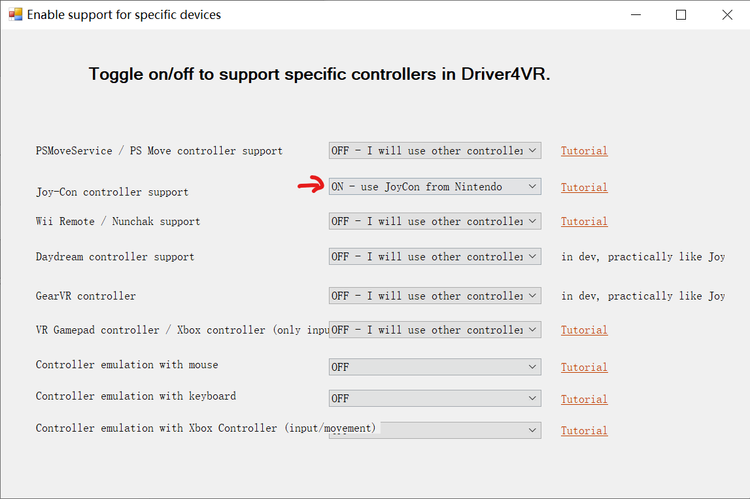Open the PS Move Tutorial link
Screen dimensions: 750x499
pyautogui.click(x=584, y=151)
